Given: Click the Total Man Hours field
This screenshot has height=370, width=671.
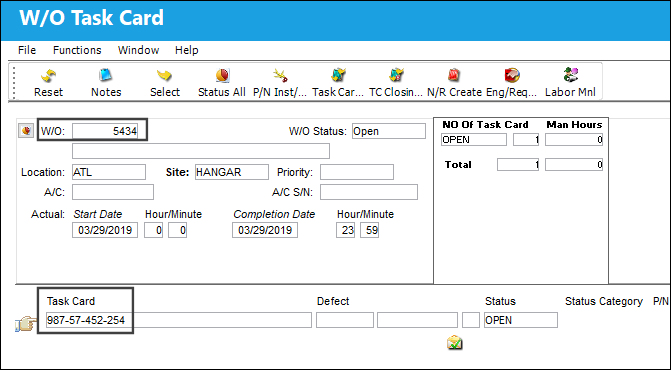Looking at the screenshot, I should [x=574, y=165].
